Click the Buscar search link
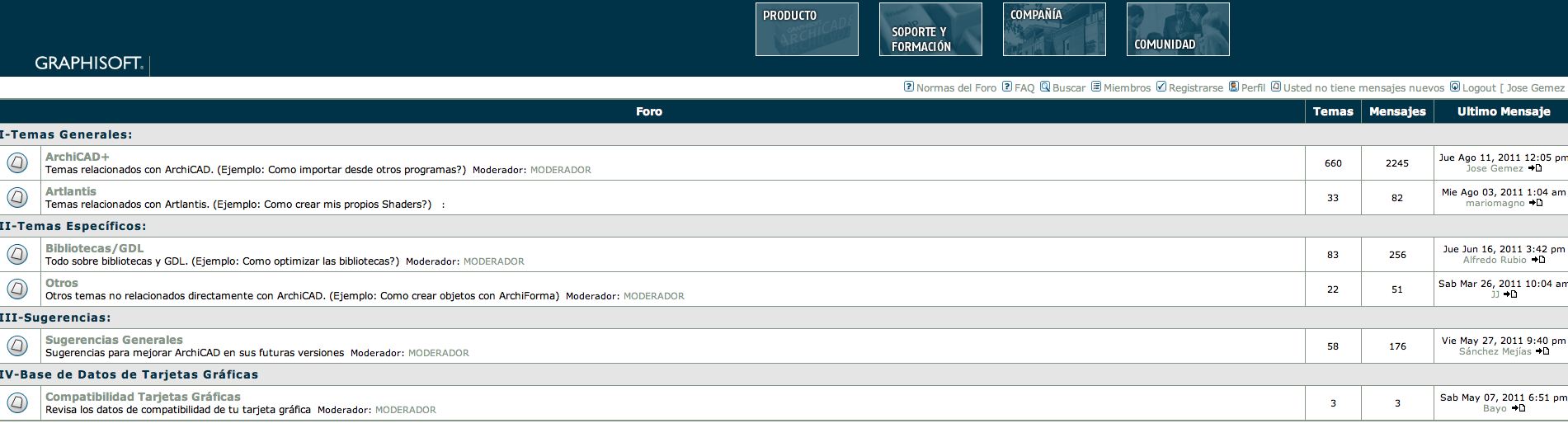Image resolution: width=1568 pixels, height=428 pixels. (x=1068, y=87)
